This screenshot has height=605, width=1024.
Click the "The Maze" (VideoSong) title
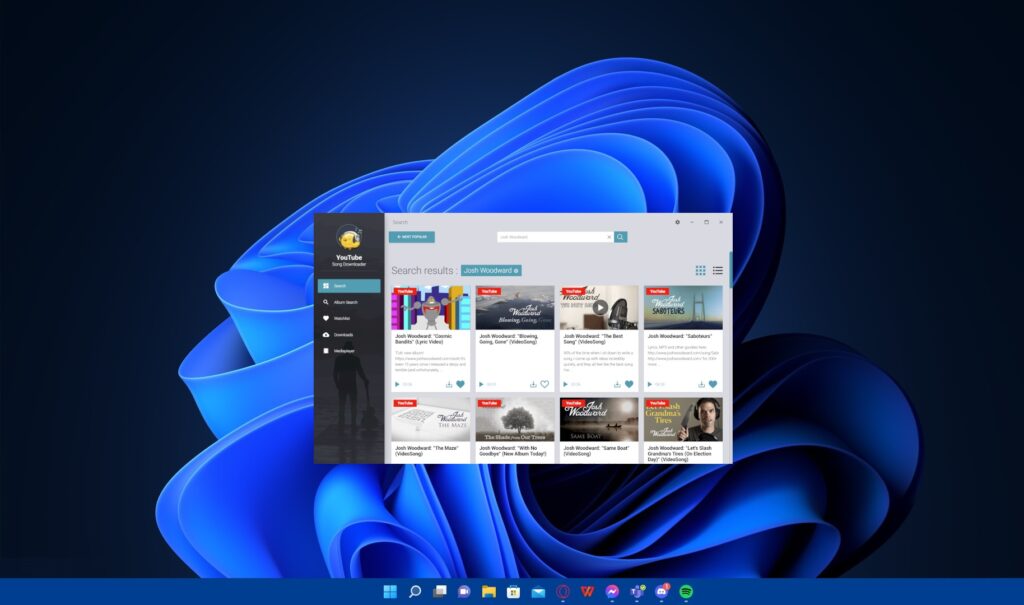coord(426,451)
